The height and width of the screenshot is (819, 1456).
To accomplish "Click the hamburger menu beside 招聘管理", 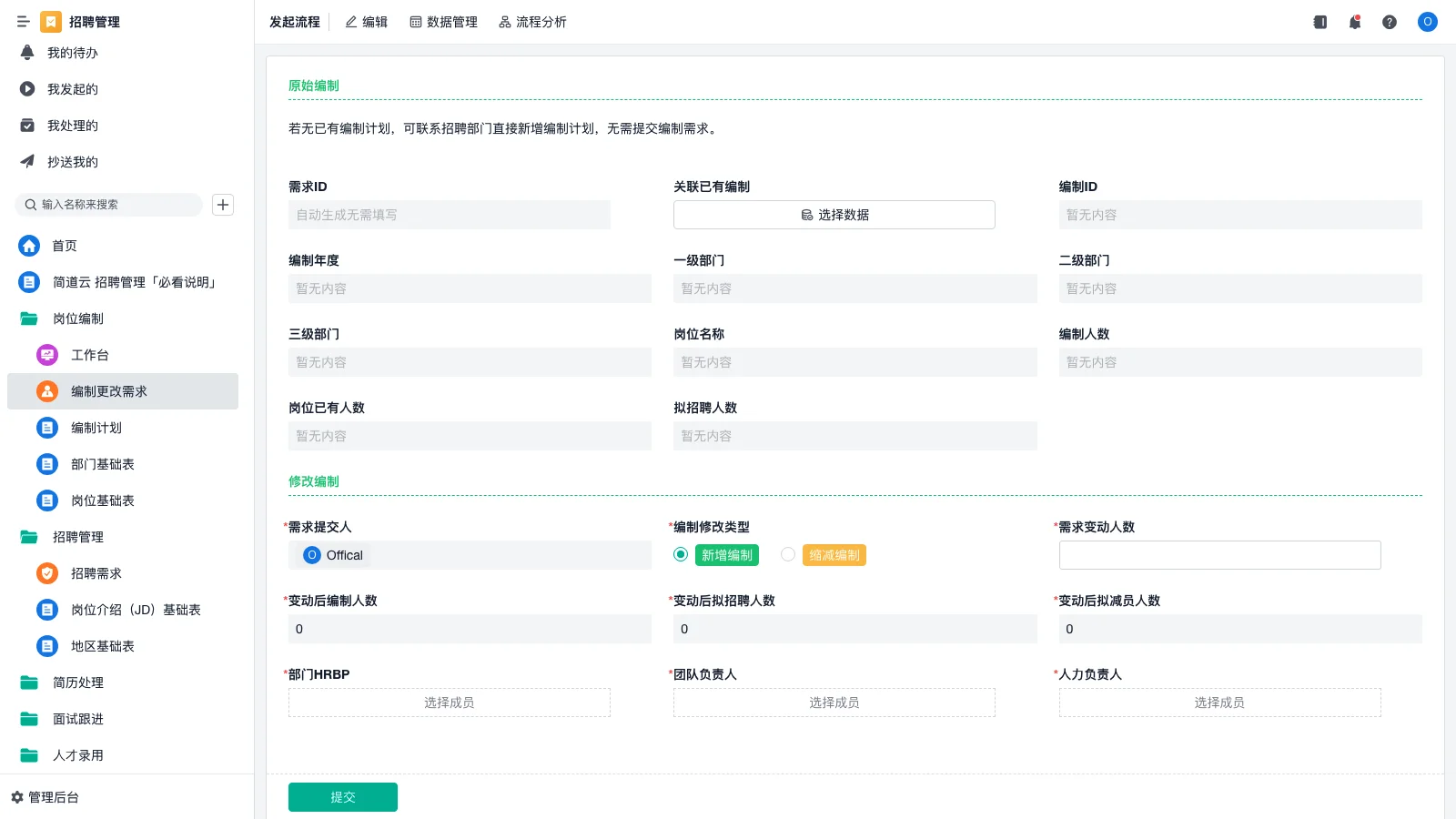I will (x=24, y=21).
